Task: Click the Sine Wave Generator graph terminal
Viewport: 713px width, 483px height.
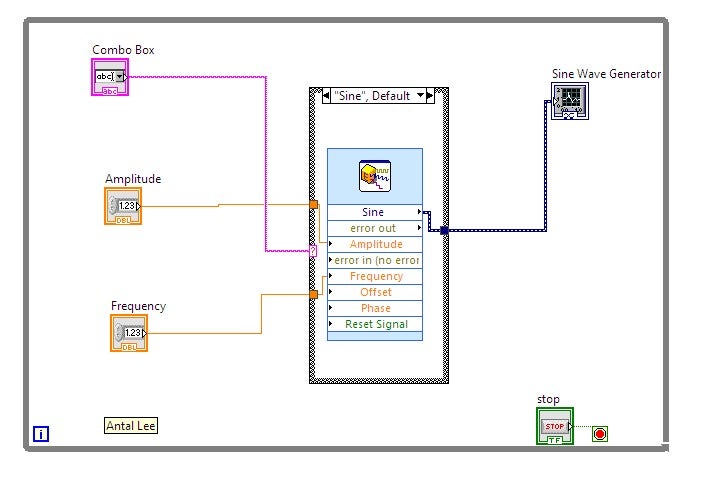Action: coord(570,101)
